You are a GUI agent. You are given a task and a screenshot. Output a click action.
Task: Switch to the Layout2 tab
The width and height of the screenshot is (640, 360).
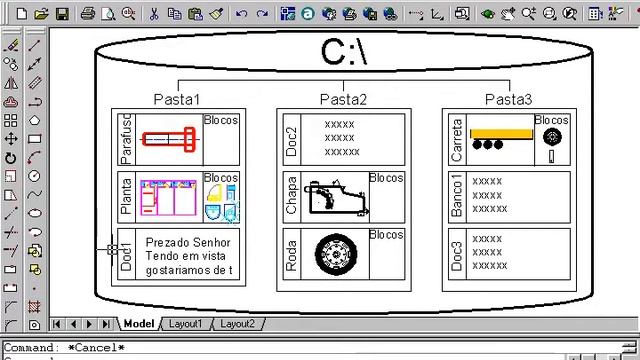coord(238,324)
